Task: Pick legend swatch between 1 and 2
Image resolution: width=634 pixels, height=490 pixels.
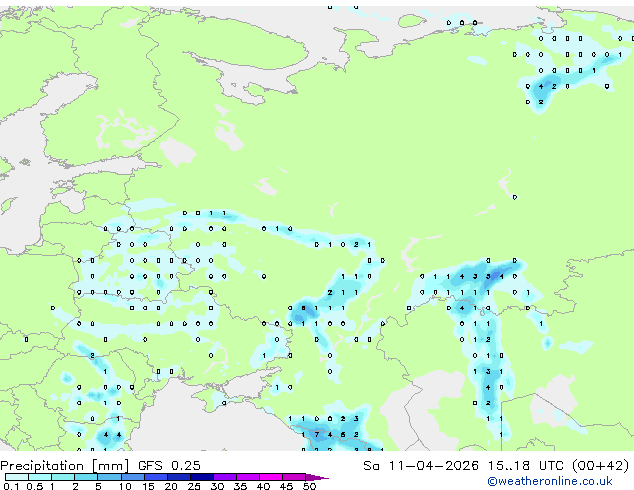Action: (63, 477)
